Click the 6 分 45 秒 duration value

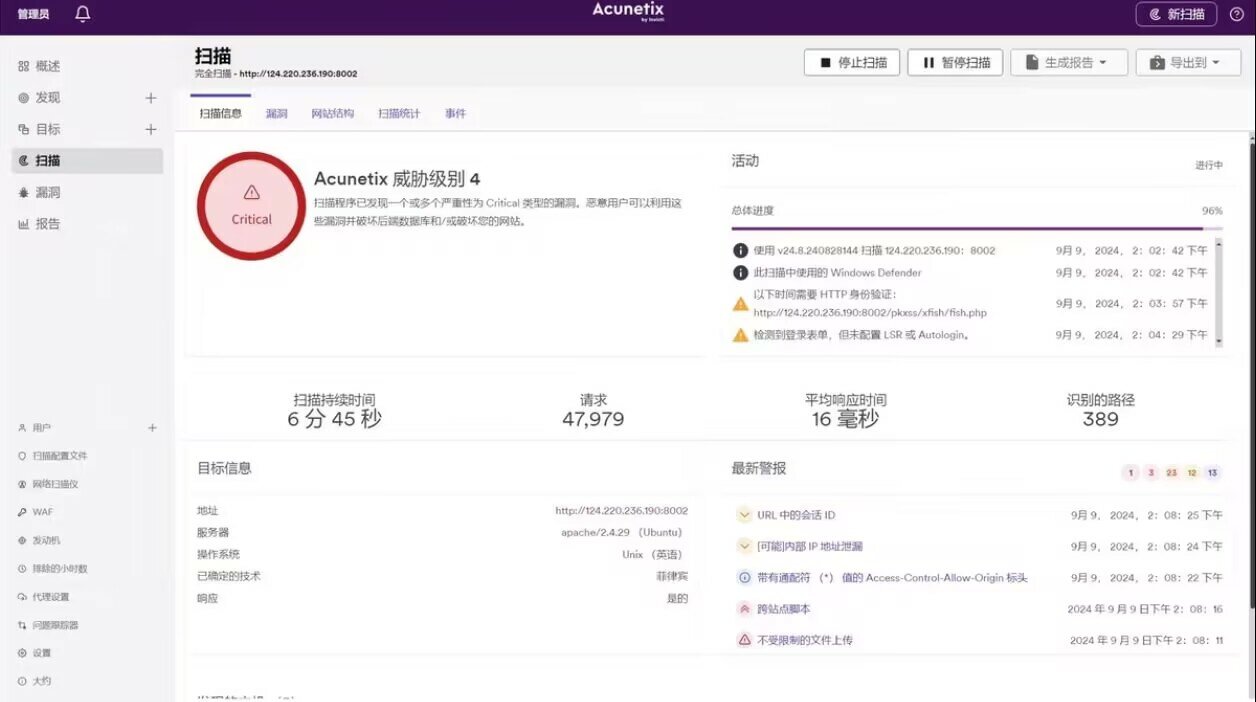tap(334, 419)
